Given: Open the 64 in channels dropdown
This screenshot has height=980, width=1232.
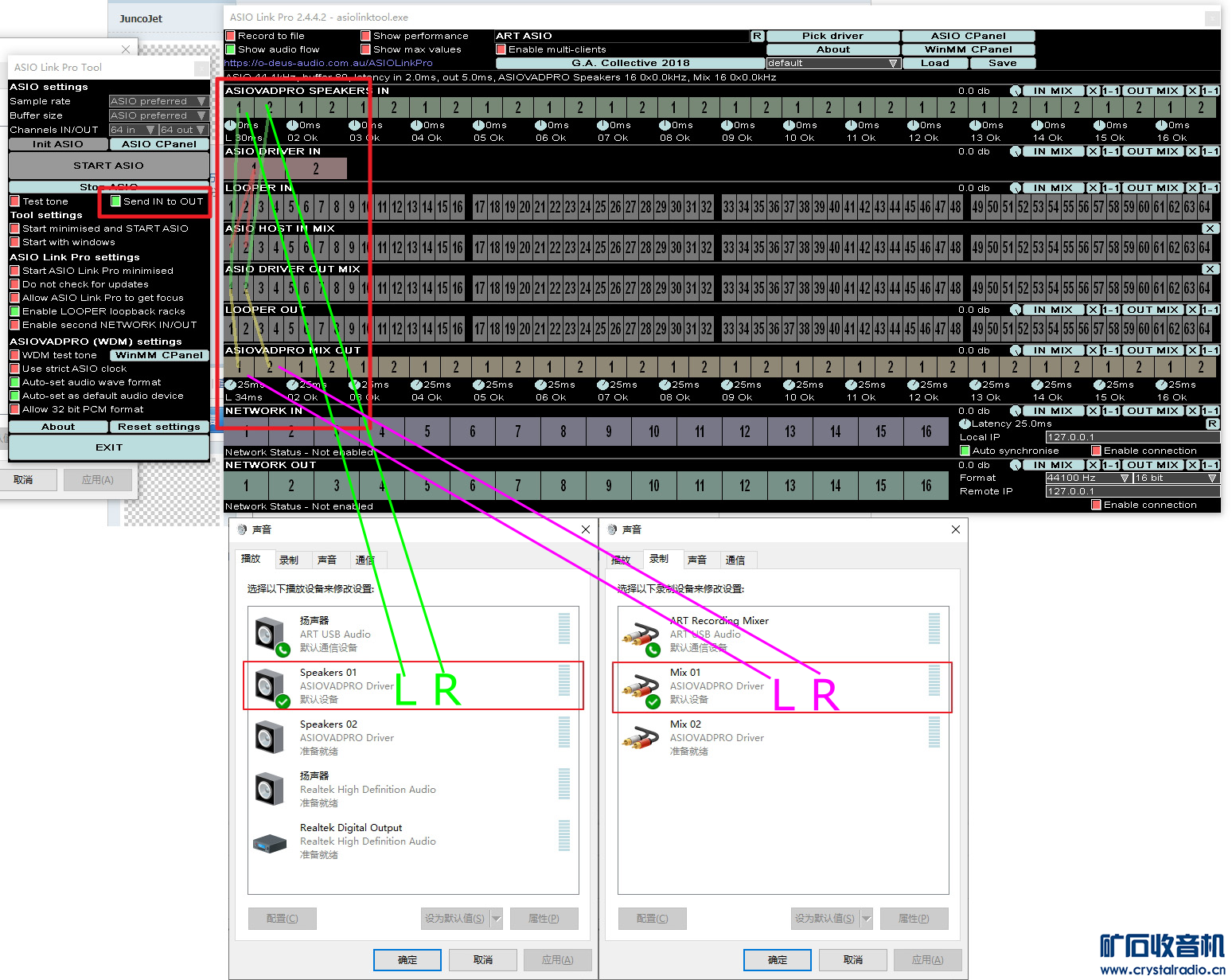Looking at the screenshot, I should click(x=133, y=130).
